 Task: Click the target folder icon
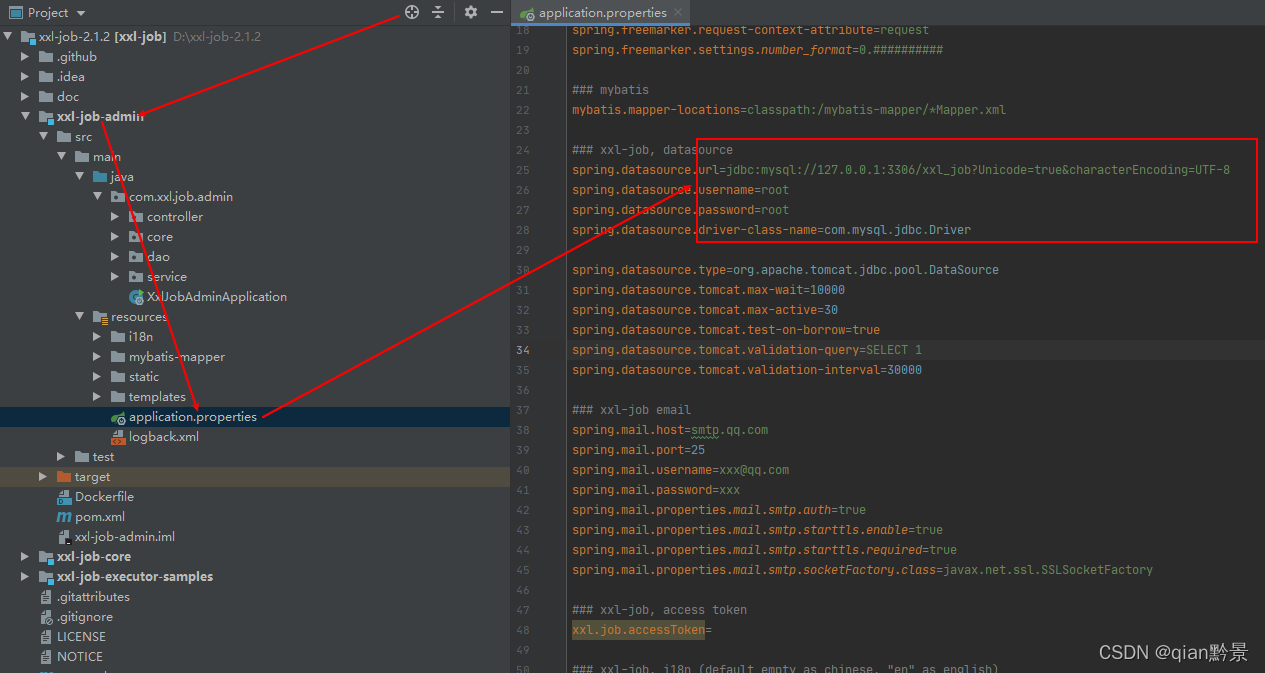point(64,477)
